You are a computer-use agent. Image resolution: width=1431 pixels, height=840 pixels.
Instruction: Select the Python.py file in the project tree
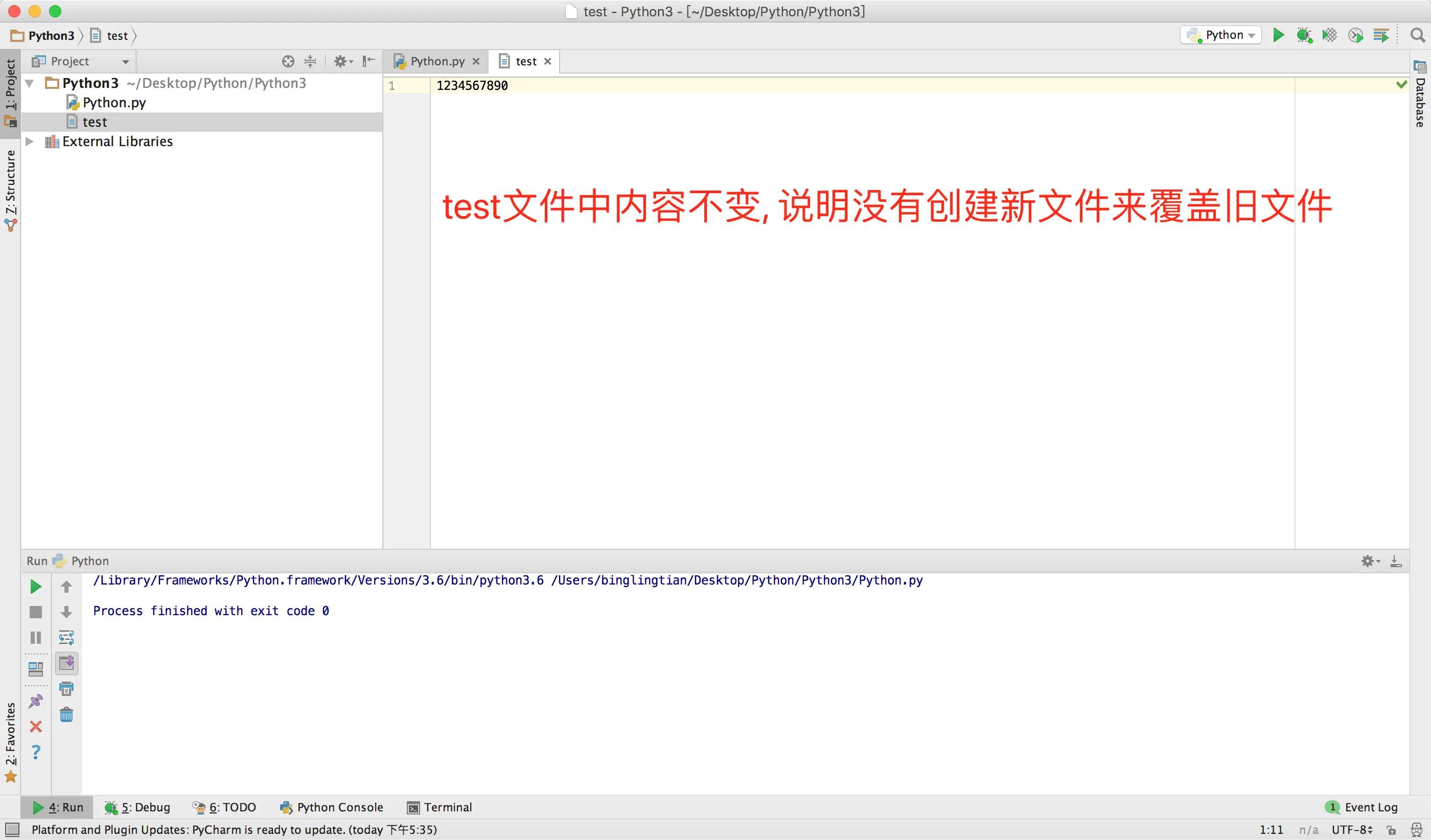tap(113, 103)
